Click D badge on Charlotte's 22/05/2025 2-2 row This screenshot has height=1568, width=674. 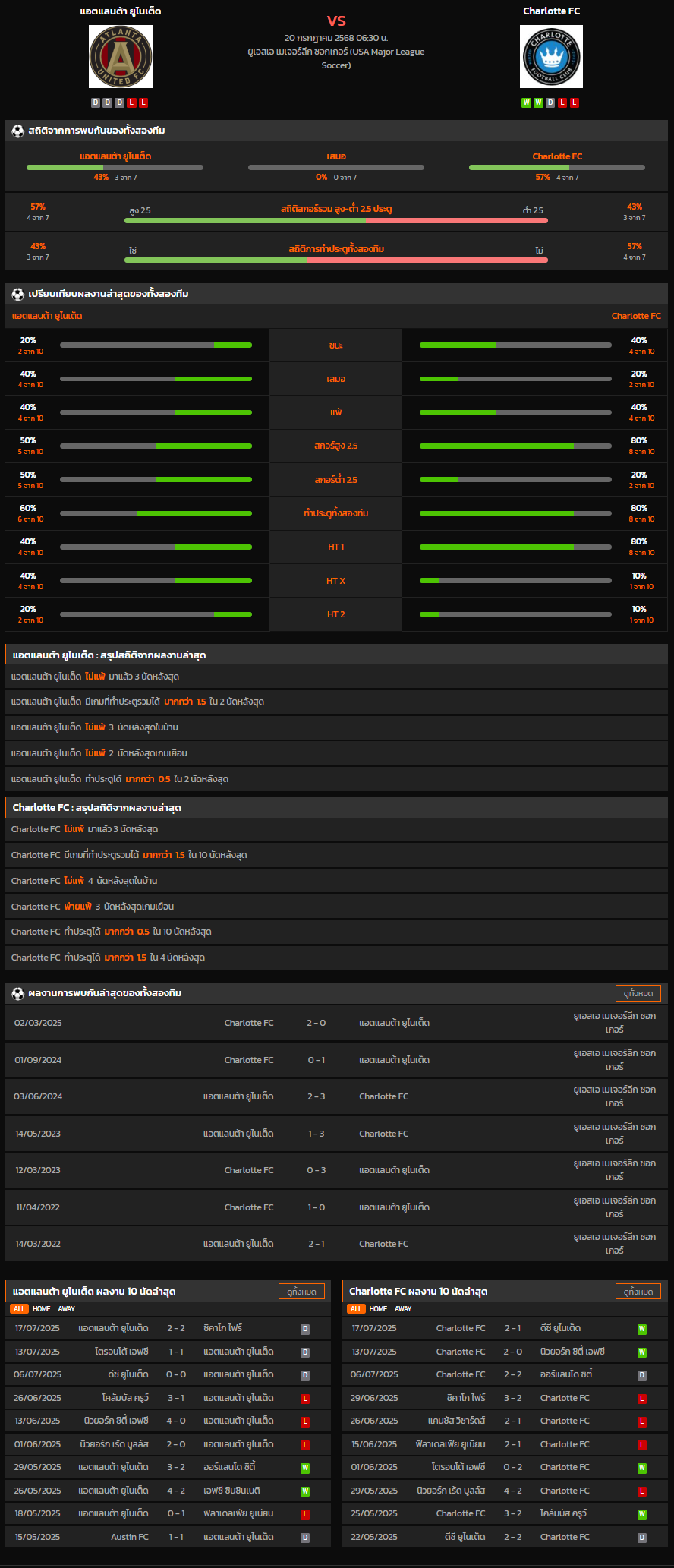pos(642,1538)
